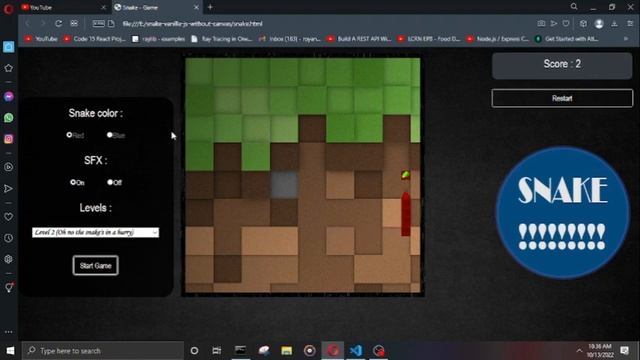
Task: Open the tab search magnifier icon
Action: tap(574, 7)
